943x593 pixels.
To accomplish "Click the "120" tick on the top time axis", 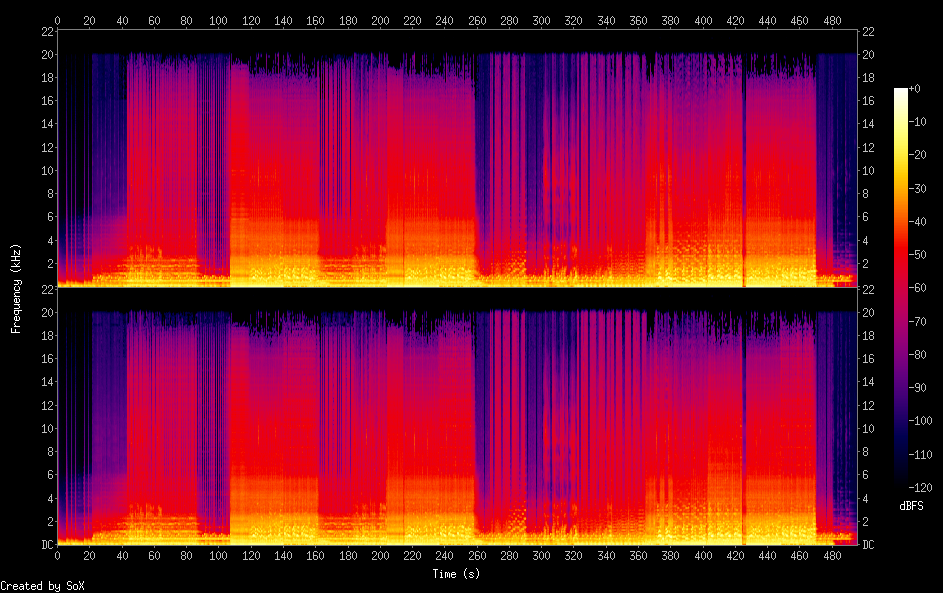I will coord(251,20).
